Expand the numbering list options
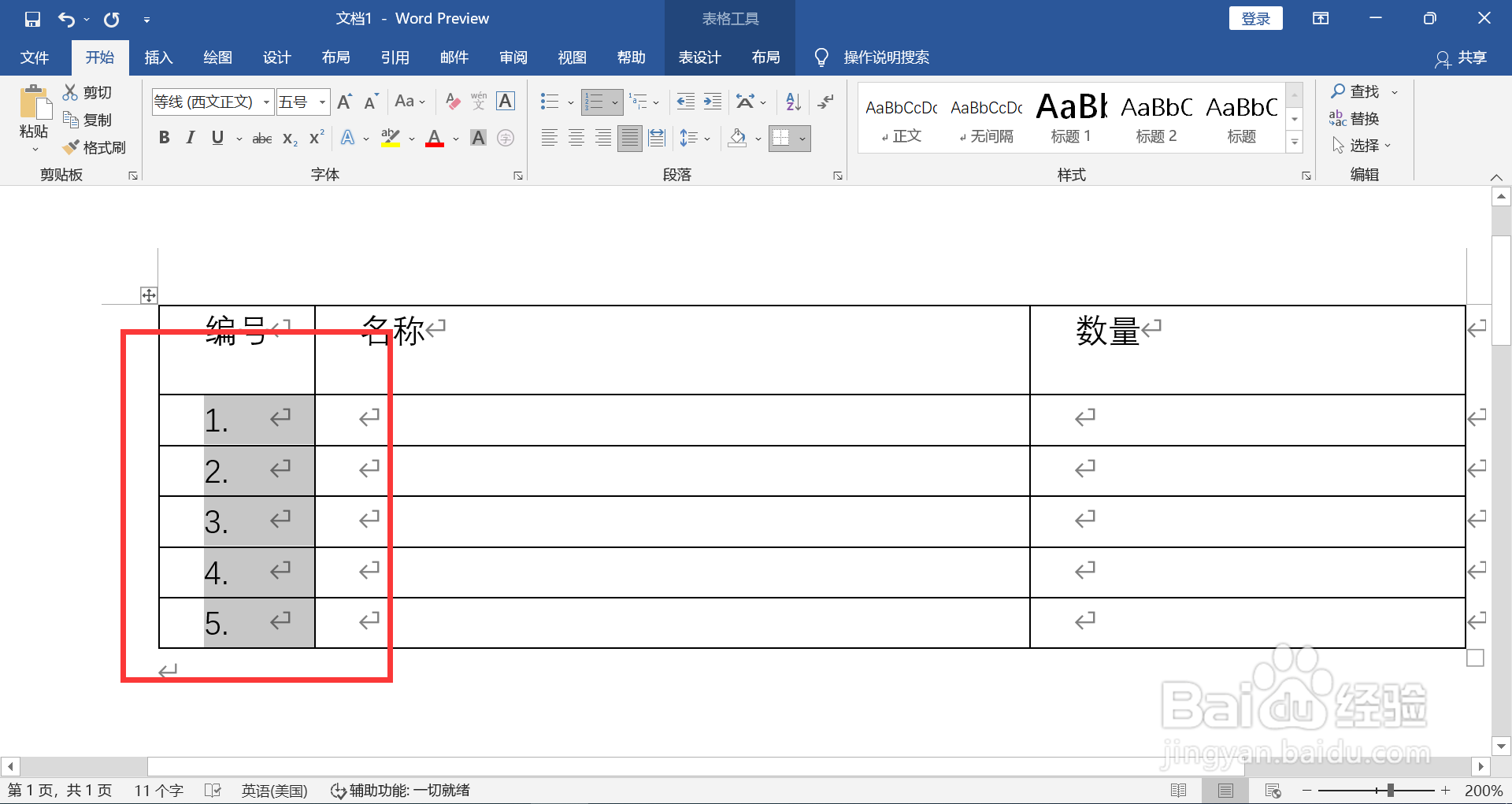 coord(615,102)
